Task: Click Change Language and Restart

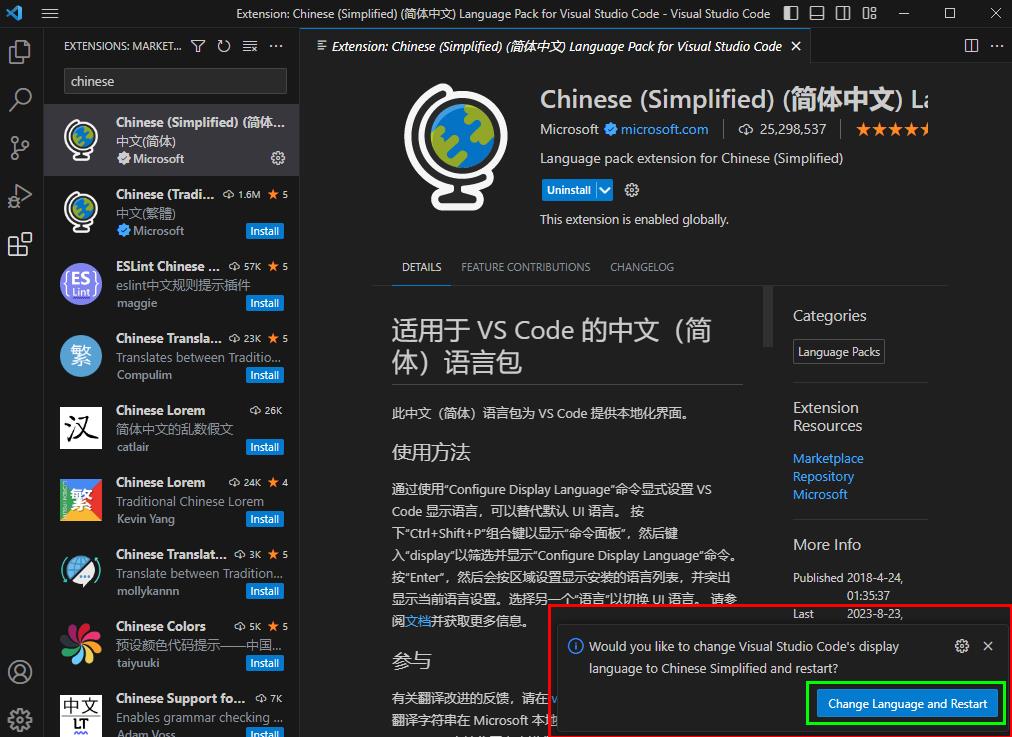Action: pyautogui.click(x=907, y=703)
